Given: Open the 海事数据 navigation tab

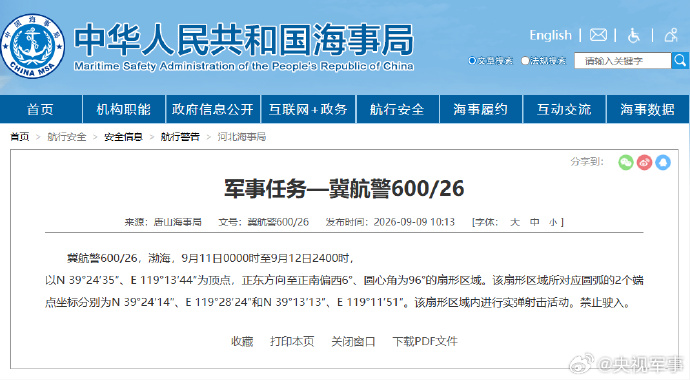Looking at the screenshot, I should (648, 109).
